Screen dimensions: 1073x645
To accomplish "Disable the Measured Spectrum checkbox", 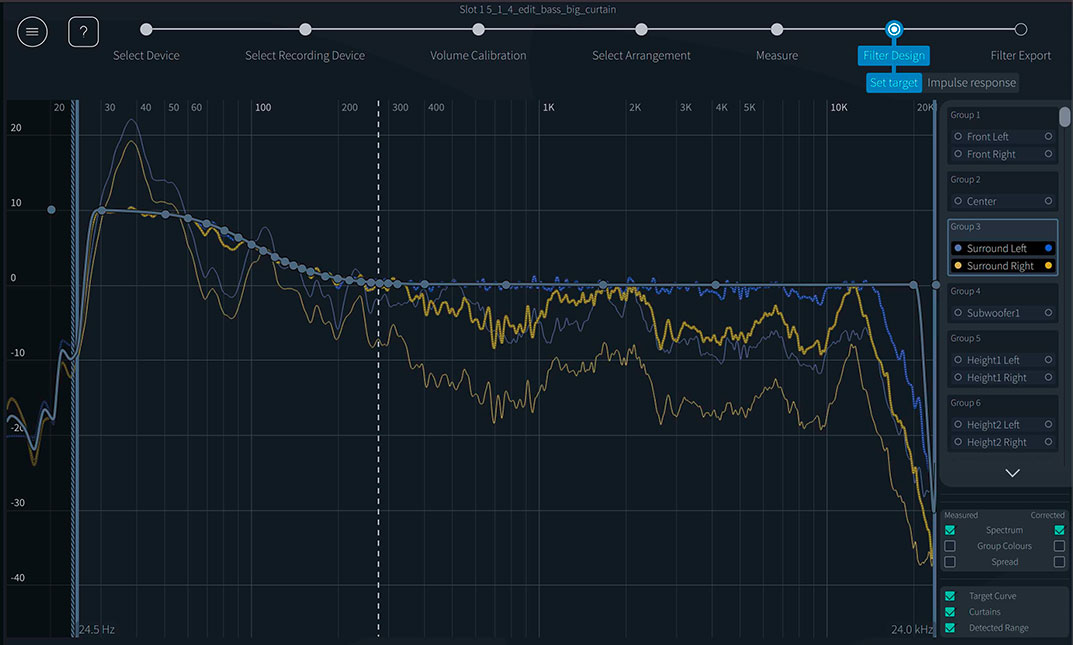I will pos(950,530).
